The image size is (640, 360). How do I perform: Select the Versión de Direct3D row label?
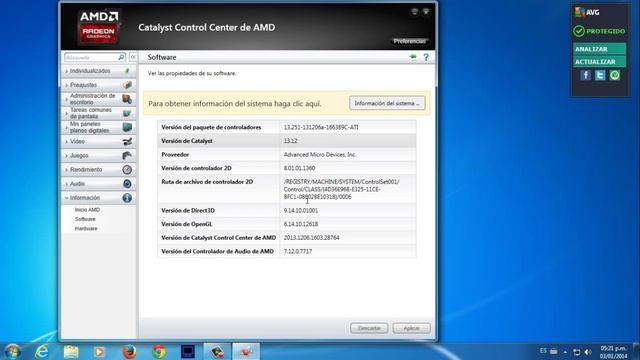coord(188,211)
